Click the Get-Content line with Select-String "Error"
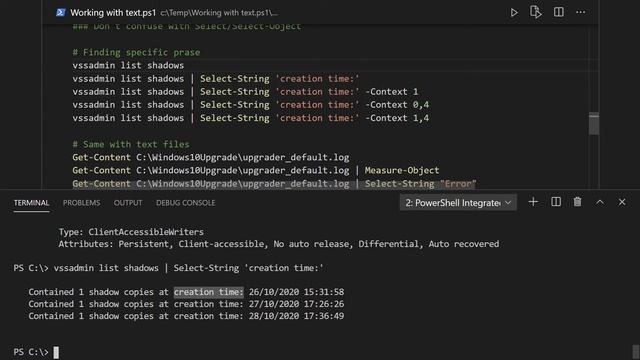 point(274,184)
